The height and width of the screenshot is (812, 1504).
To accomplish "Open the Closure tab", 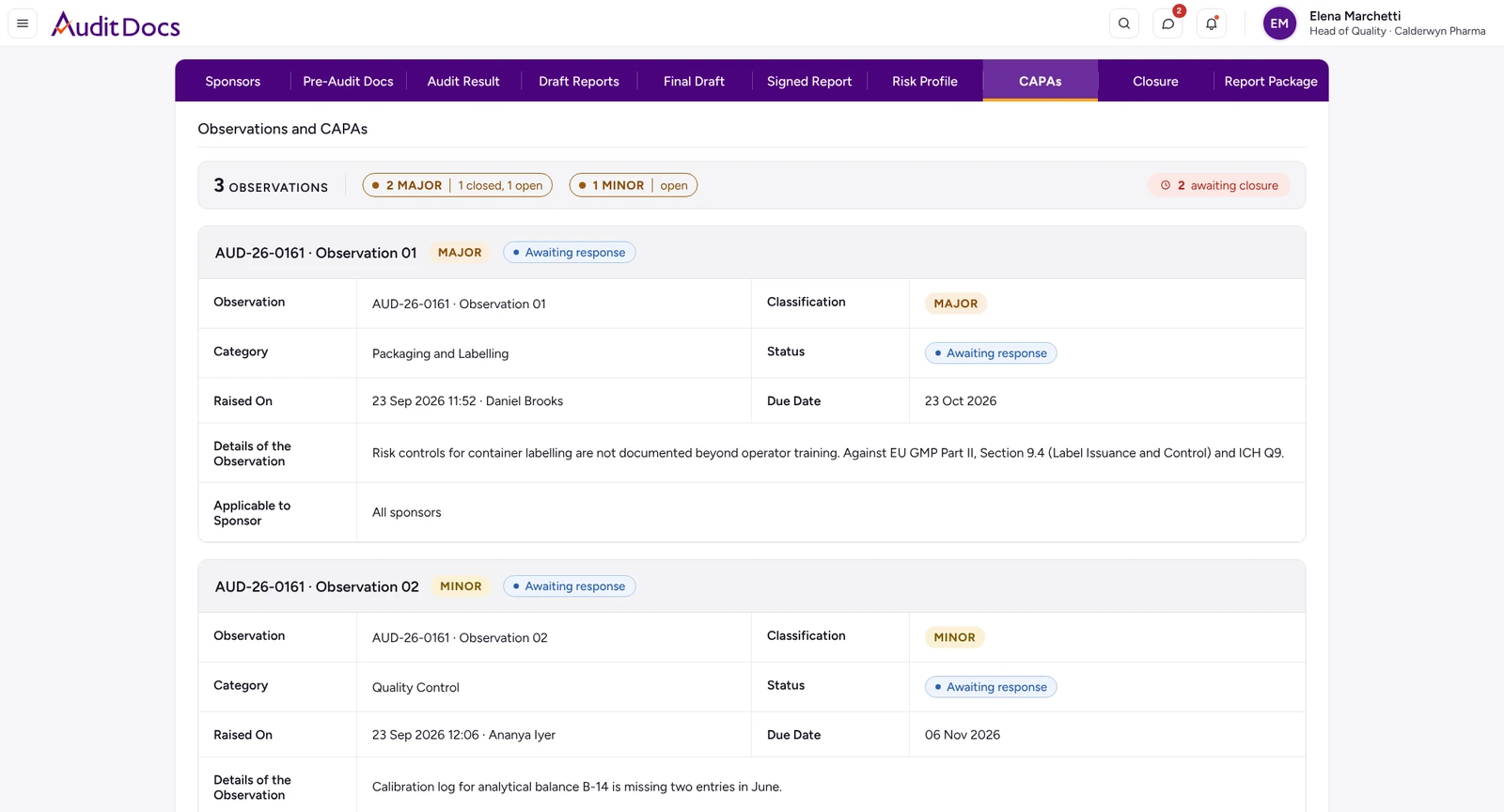I will coord(1155,81).
